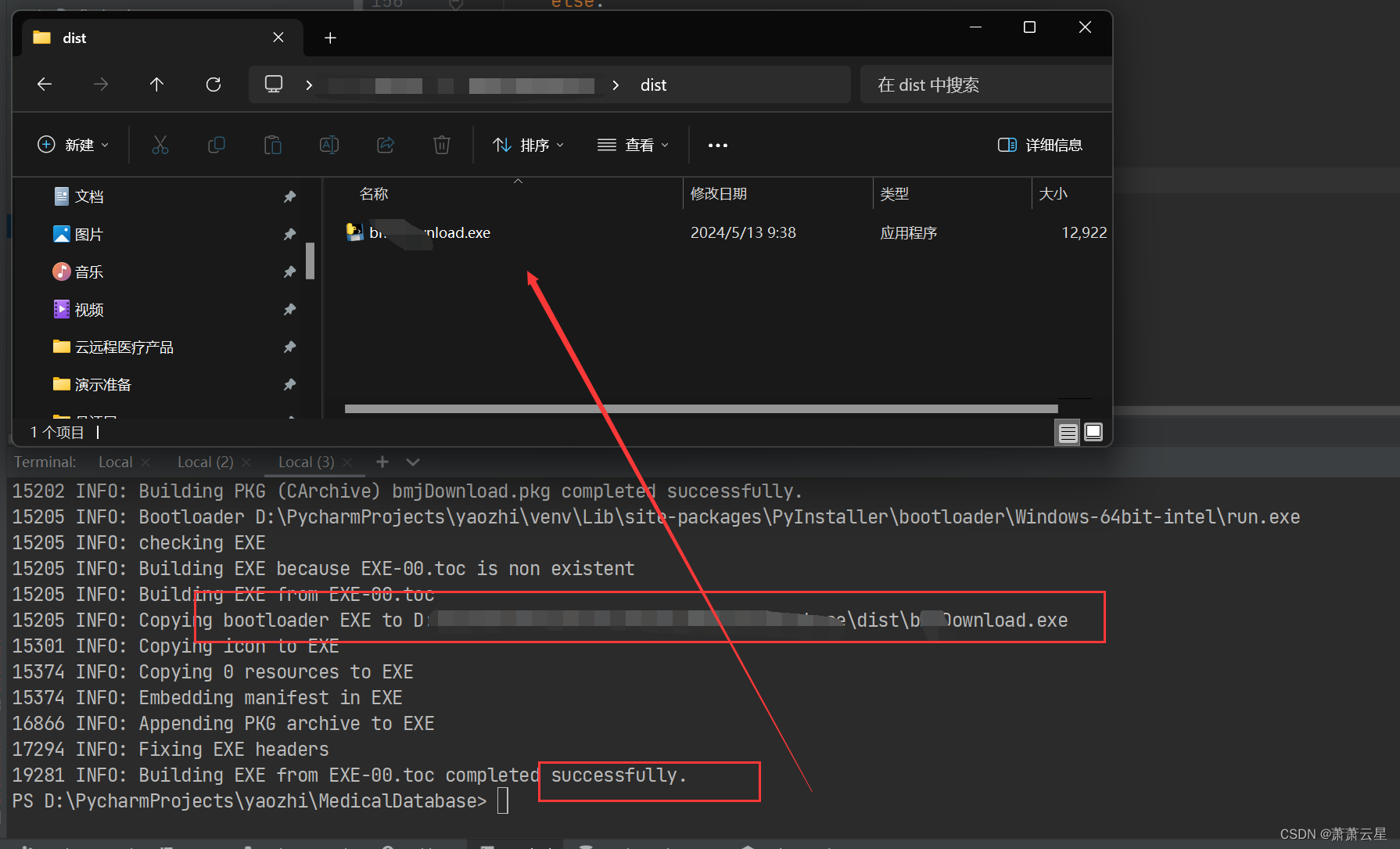Click pin icon next to 视频
This screenshot has width=1400, height=849.
289,309
